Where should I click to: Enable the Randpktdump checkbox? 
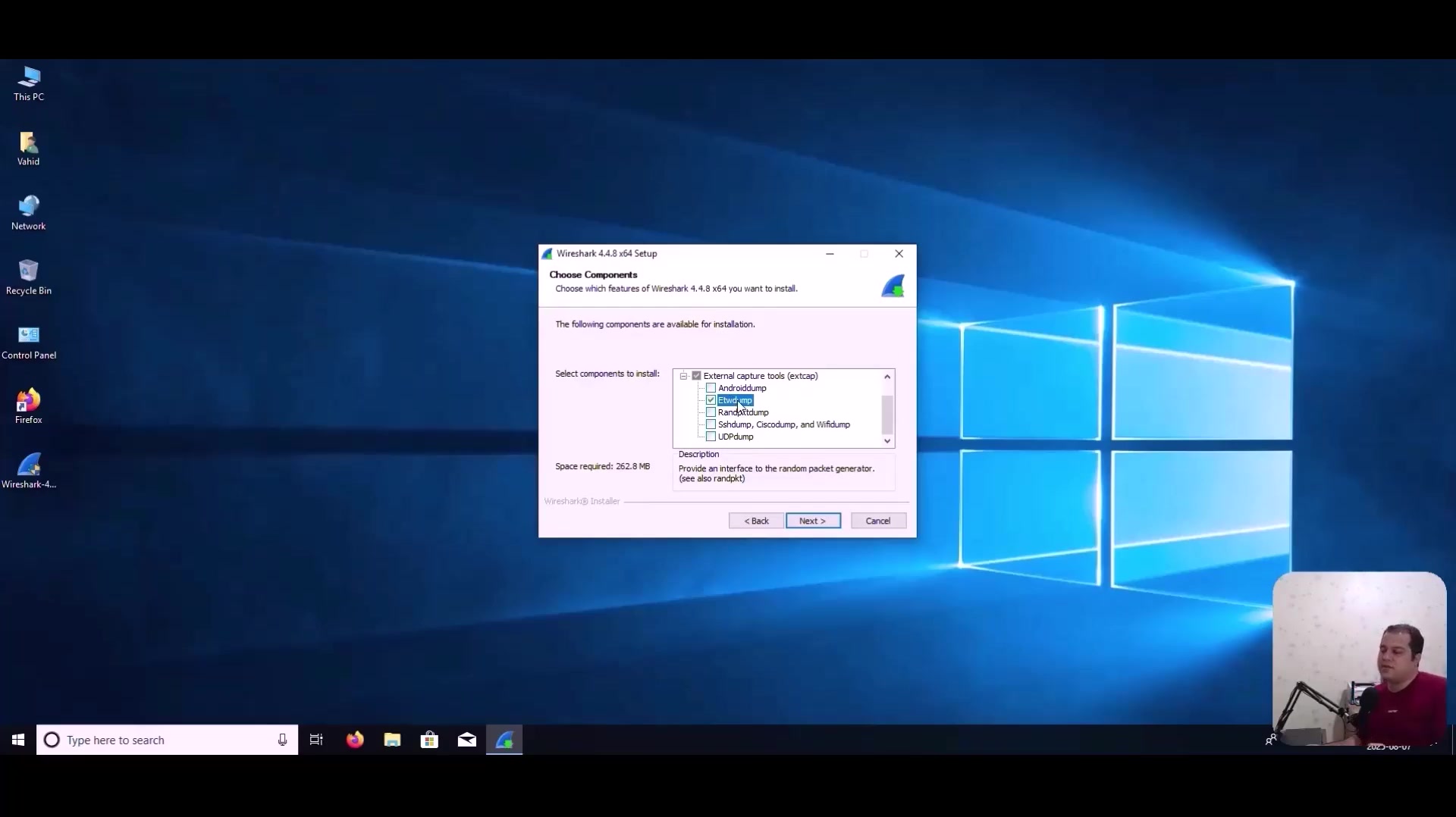coord(711,412)
